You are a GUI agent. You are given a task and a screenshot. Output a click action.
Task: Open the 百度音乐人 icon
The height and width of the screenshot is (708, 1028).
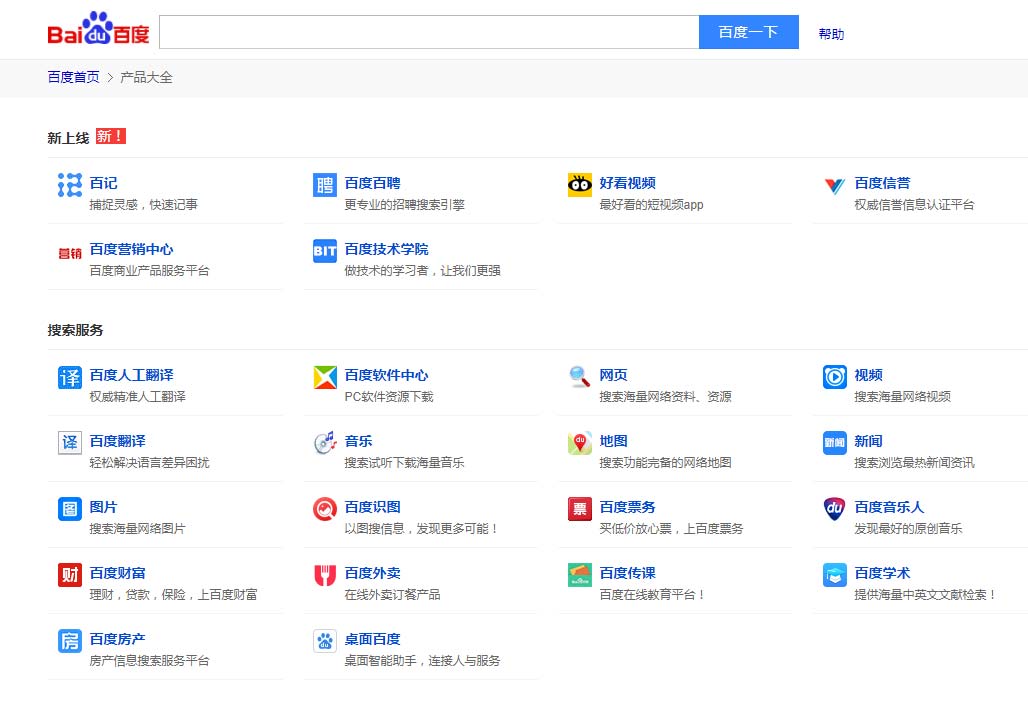coord(835,509)
